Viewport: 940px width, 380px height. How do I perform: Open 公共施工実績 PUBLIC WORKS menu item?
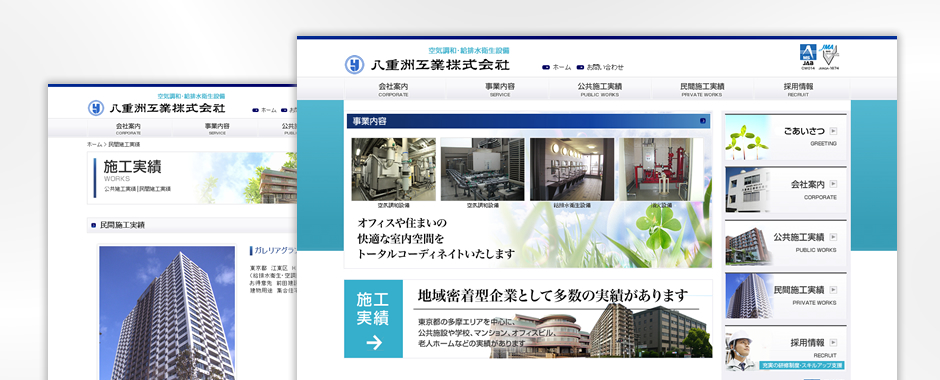coord(599,89)
